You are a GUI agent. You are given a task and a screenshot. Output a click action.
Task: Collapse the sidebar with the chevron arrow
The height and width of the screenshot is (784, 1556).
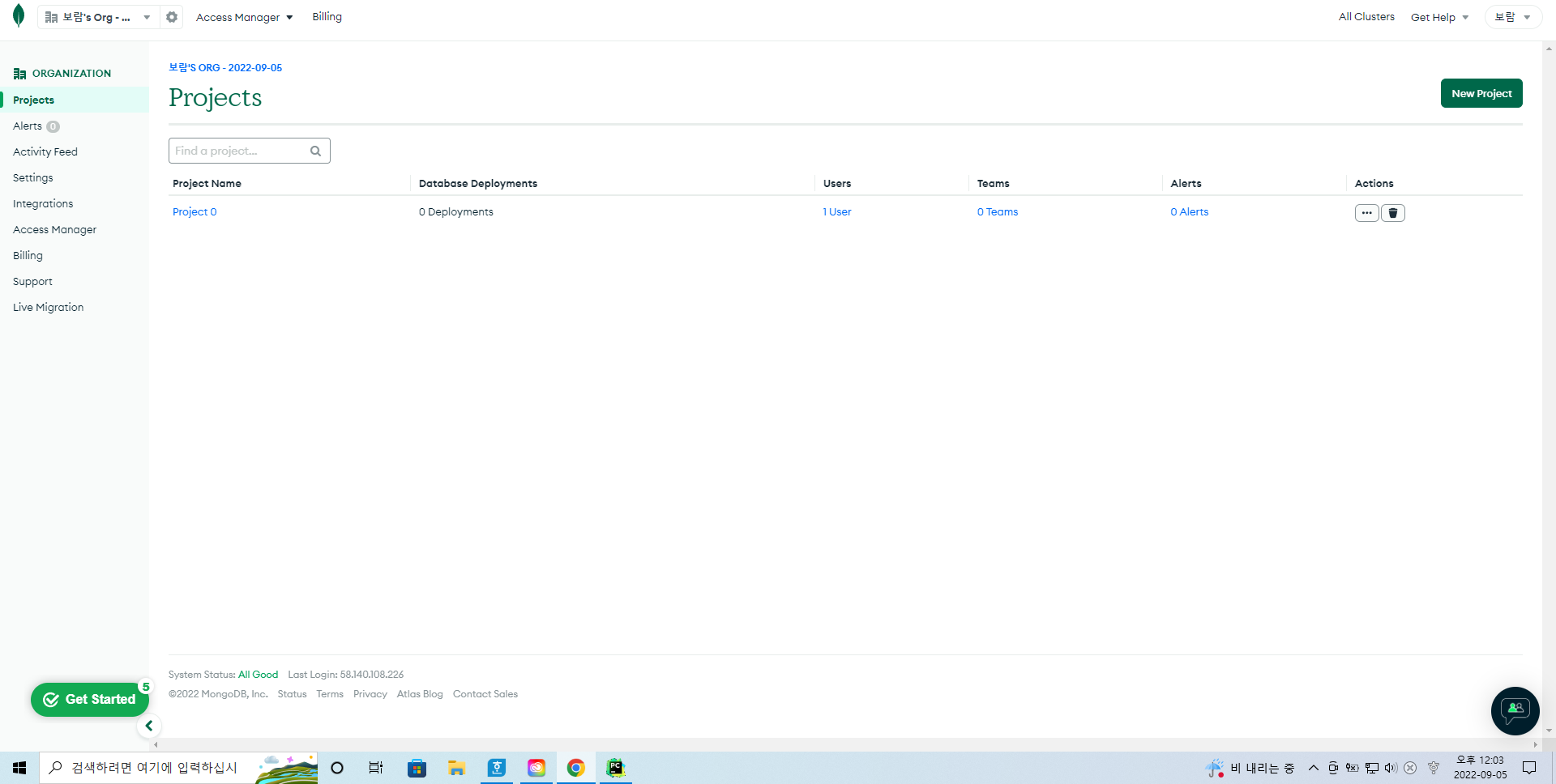coord(149,726)
